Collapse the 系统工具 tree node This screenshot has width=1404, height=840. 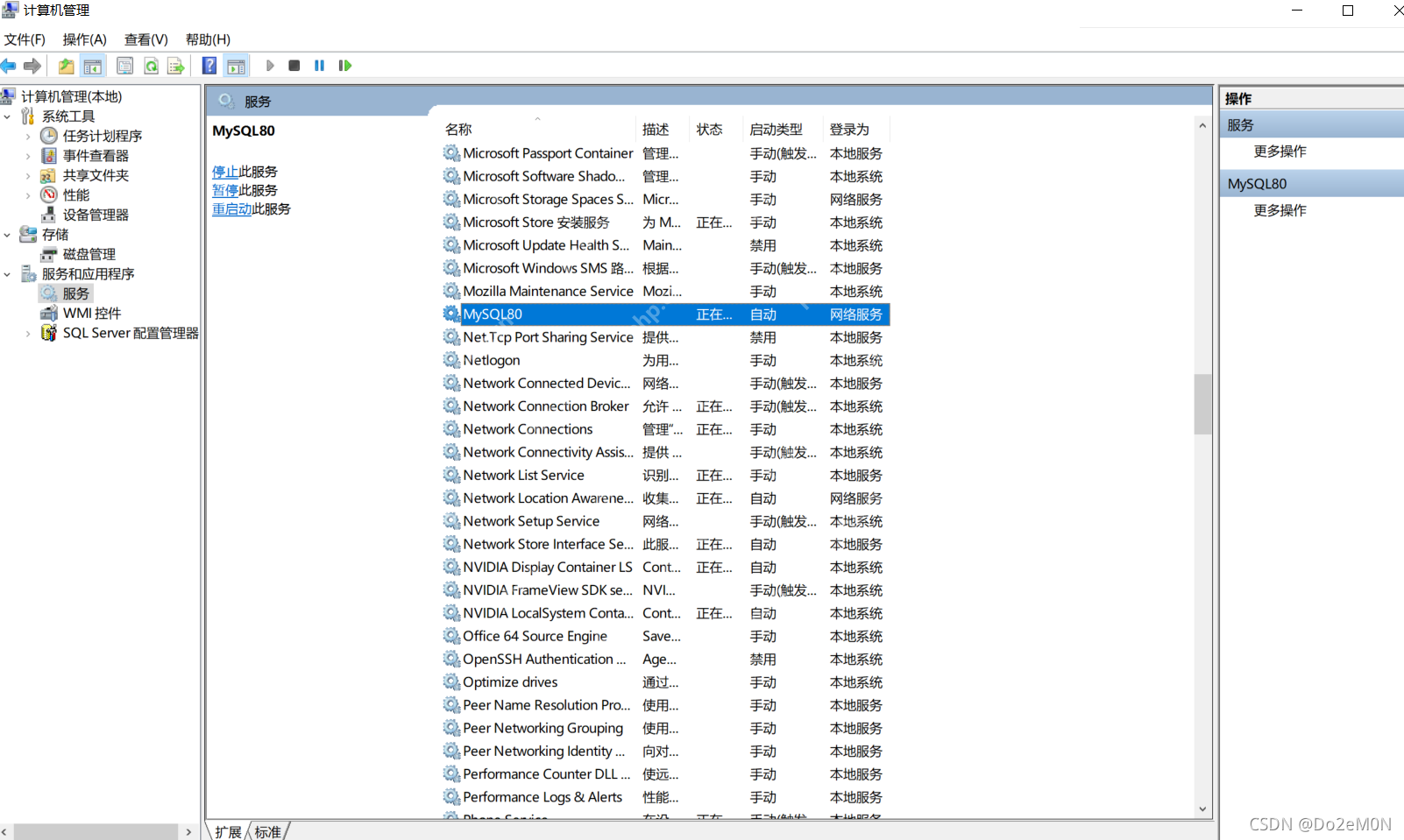pyautogui.click(x=8, y=116)
